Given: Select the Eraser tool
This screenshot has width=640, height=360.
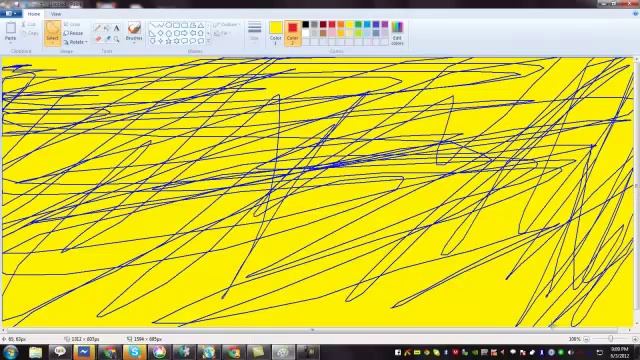Looking at the screenshot, I should (98, 39).
